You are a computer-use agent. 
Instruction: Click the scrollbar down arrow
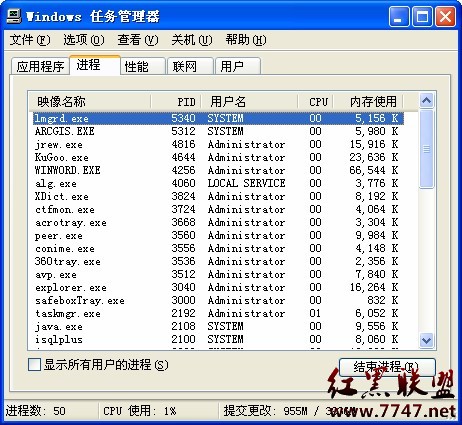coord(427,340)
